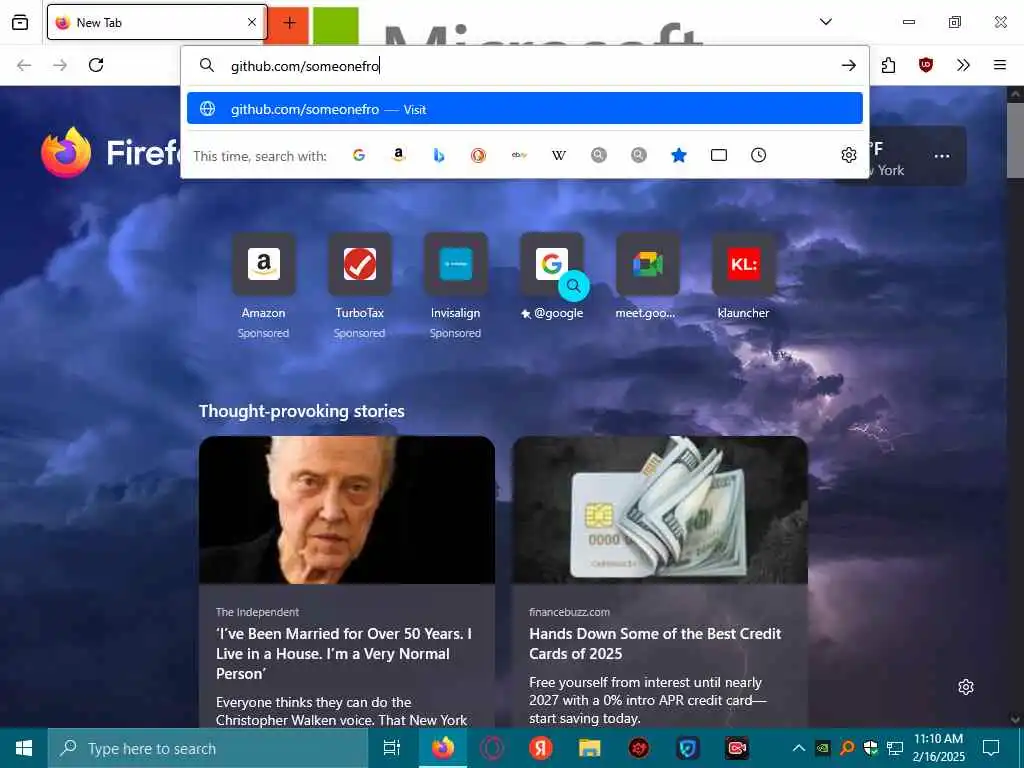Open the Windows Start menu
The width and height of the screenshot is (1024, 768).
pos(24,748)
